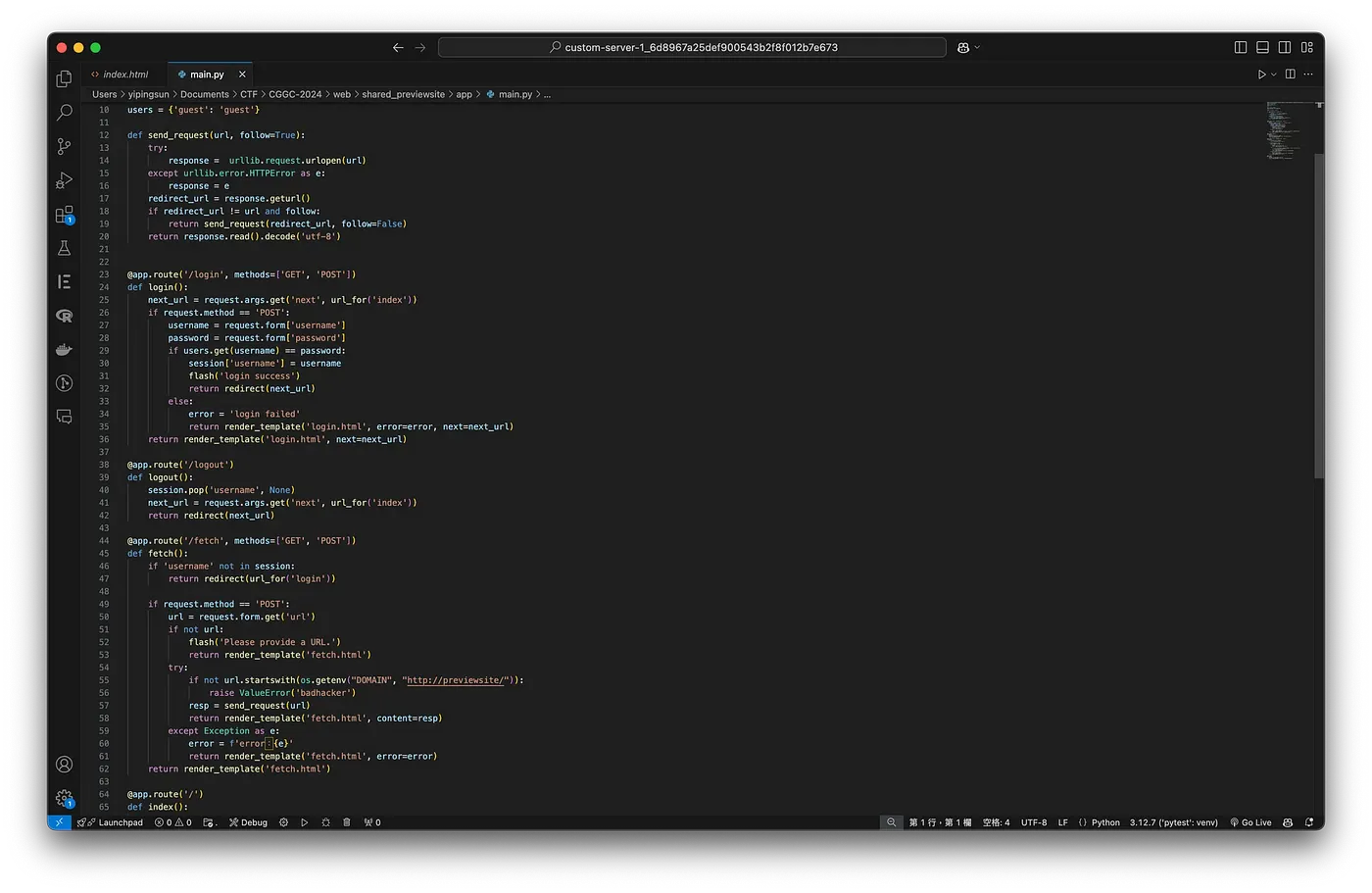Click the Launchpad status bar item
The width and height of the screenshot is (1372, 893).
coord(110,822)
